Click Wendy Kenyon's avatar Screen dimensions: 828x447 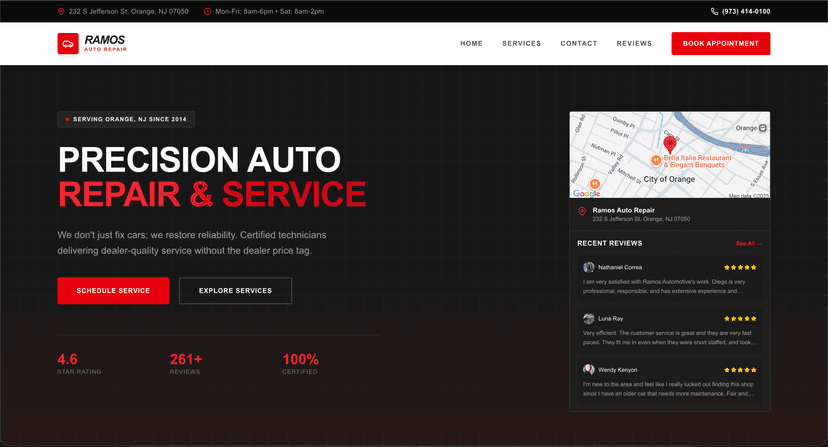[x=588, y=370]
